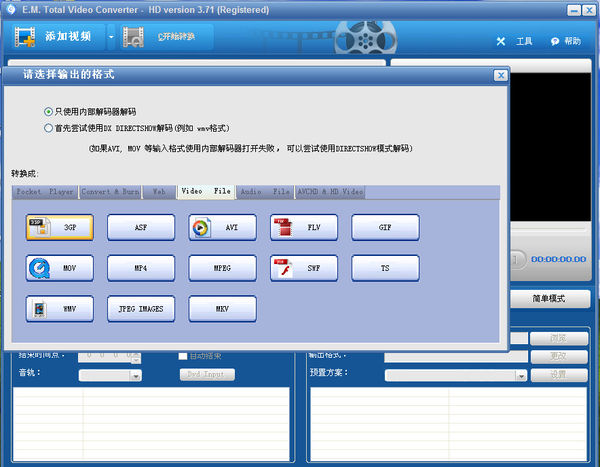This screenshot has width=600, height=467.
Task: Expand the preset scheme (预置方案) dropdown
Action: click(521, 376)
